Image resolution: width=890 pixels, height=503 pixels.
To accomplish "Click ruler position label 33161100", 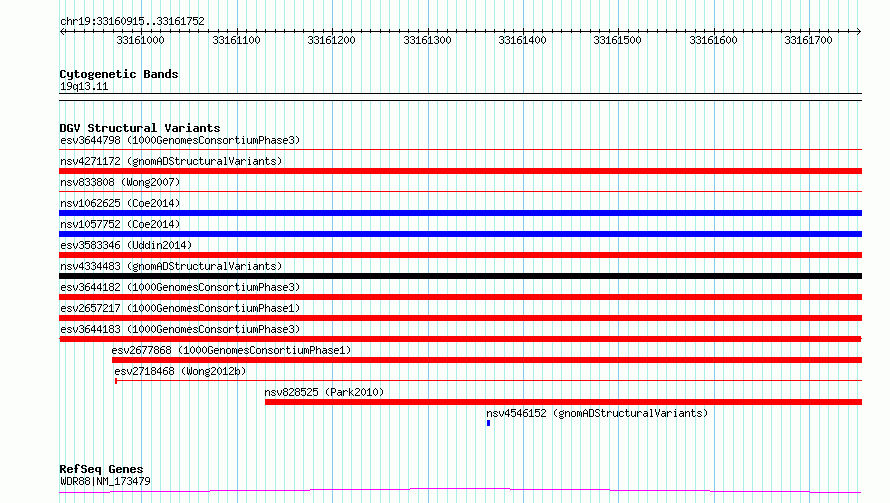I will click(236, 40).
